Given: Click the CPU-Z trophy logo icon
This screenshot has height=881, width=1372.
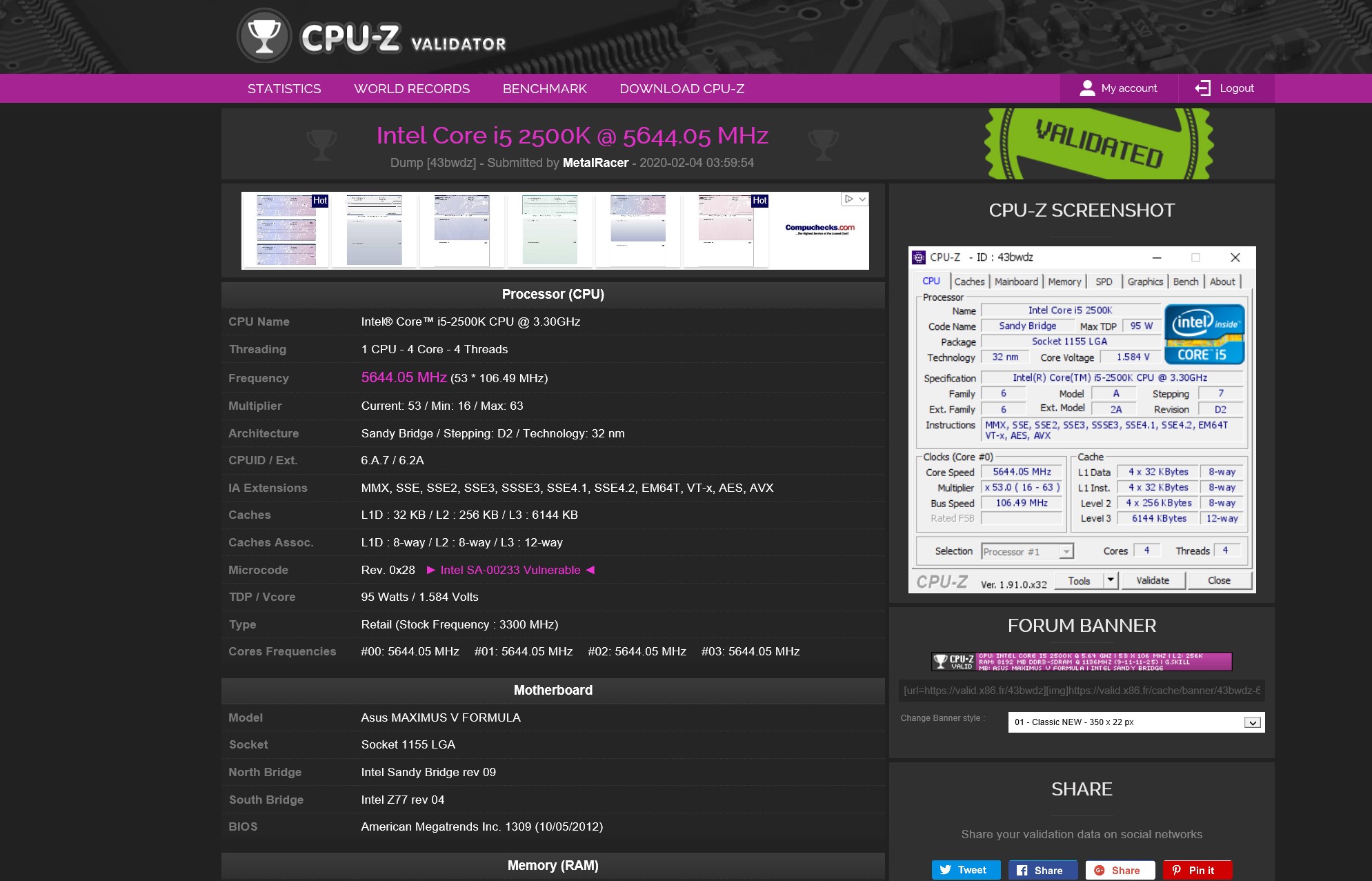Looking at the screenshot, I should click(x=264, y=36).
